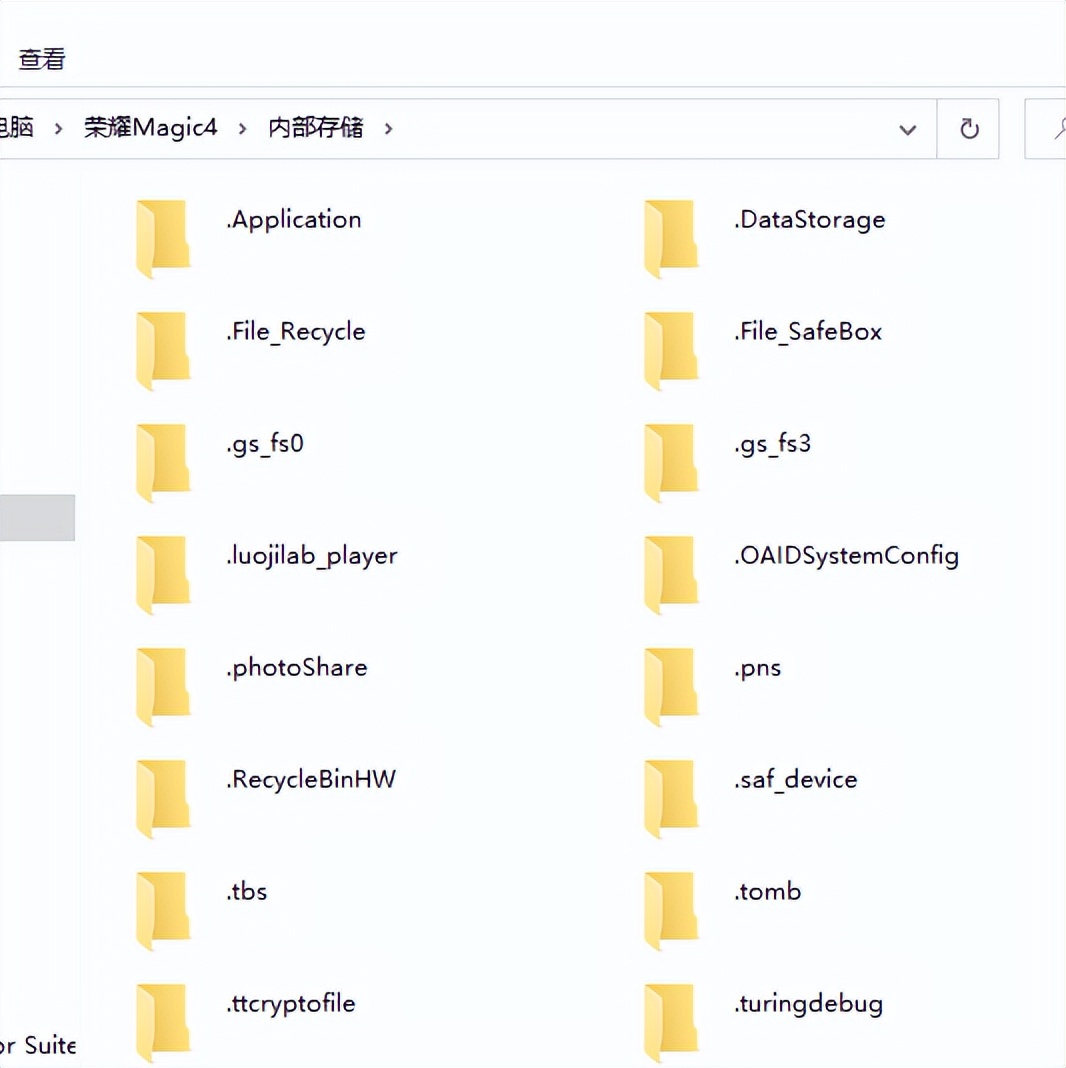Click the .saf_device folder name
This screenshot has height=1068, width=1066.
pyautogui.click(x=796, y=779)
